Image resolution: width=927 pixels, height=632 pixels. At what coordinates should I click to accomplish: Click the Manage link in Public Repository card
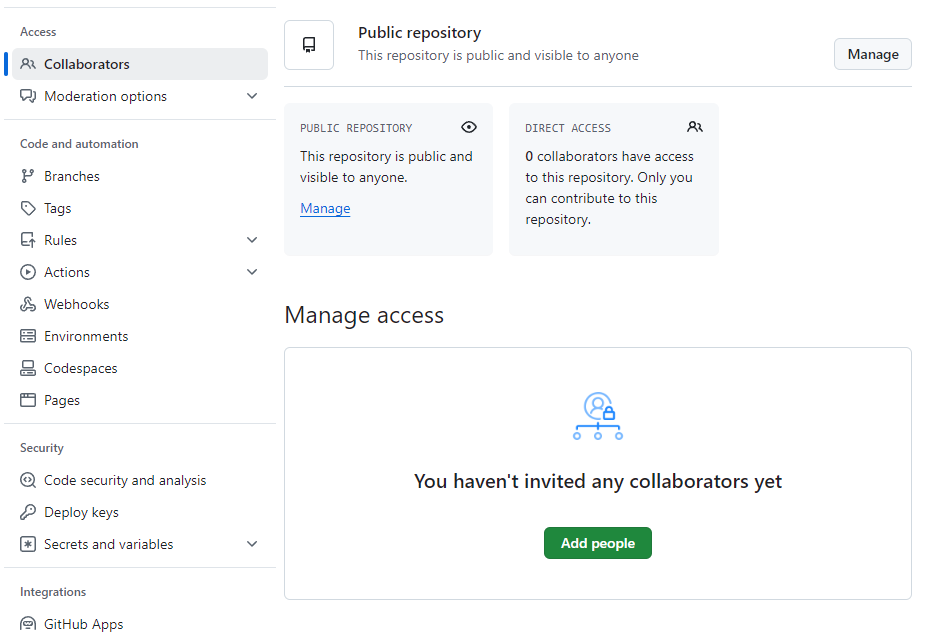325,208
